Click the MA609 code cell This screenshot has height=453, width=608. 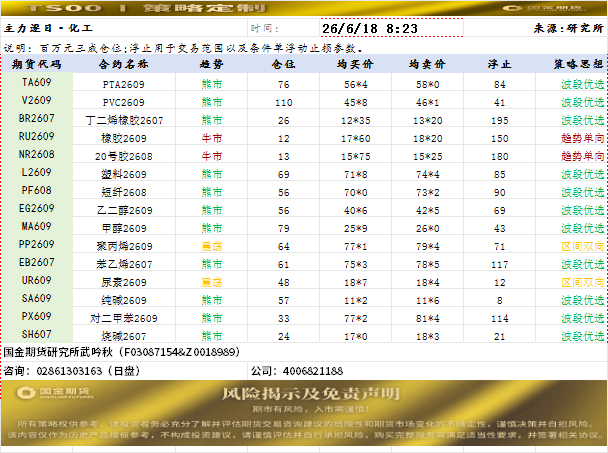point(37,226)
